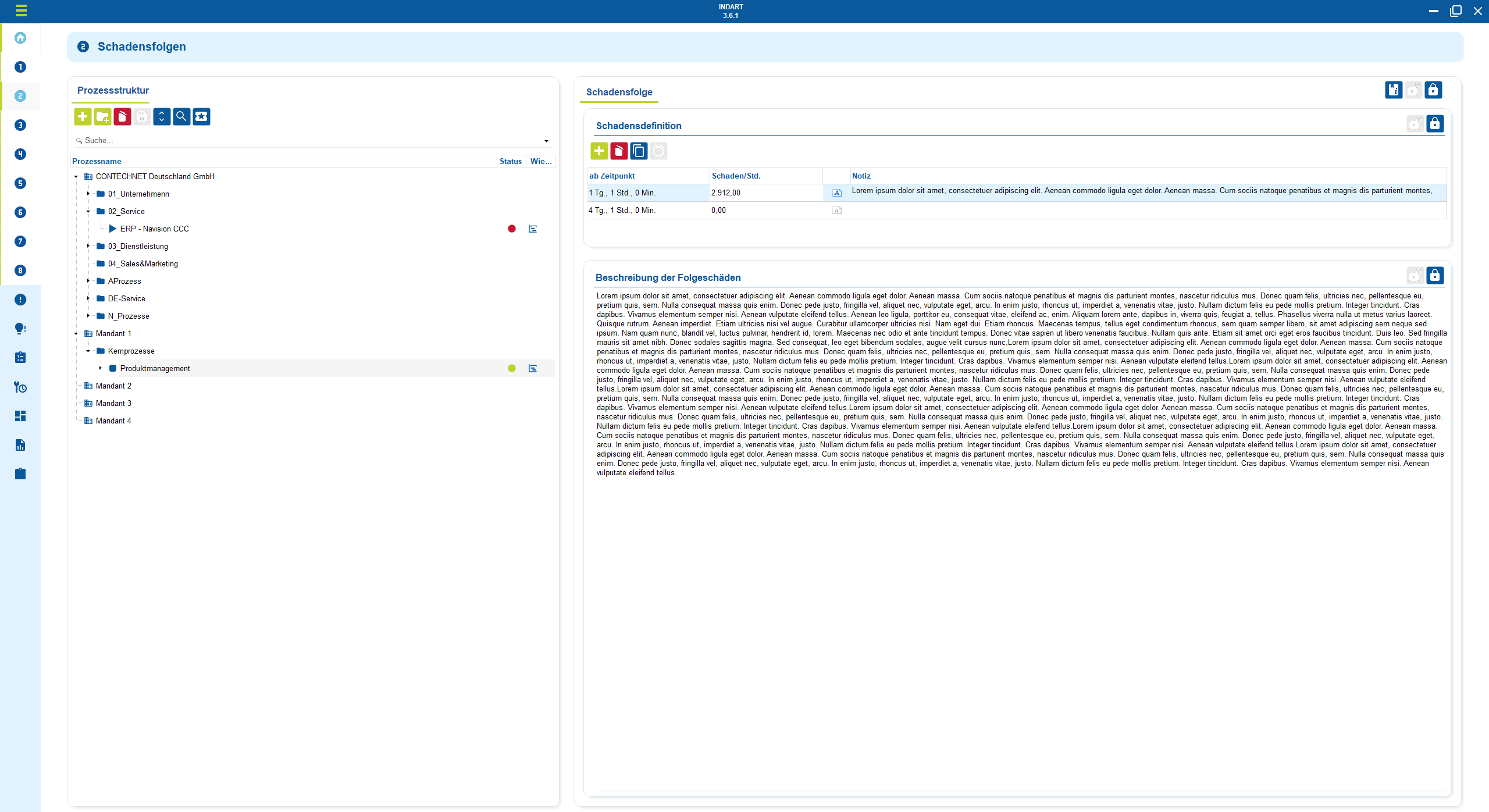Open the hamburger menu at top left
Image resolution: width=1489 pixels, height=812 pixels.
click(x=21, y=10)
